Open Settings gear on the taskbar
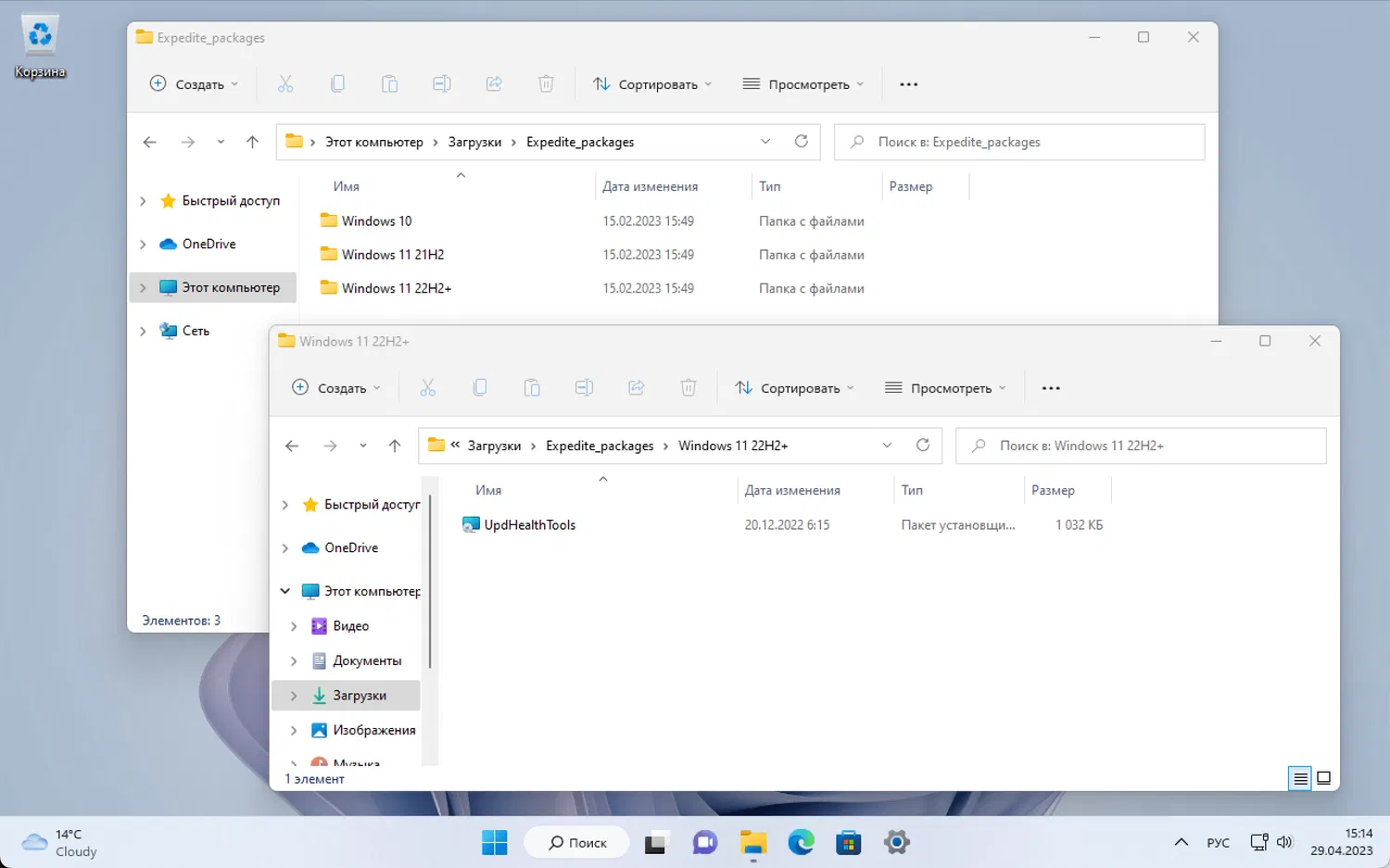 click(897, 843)
